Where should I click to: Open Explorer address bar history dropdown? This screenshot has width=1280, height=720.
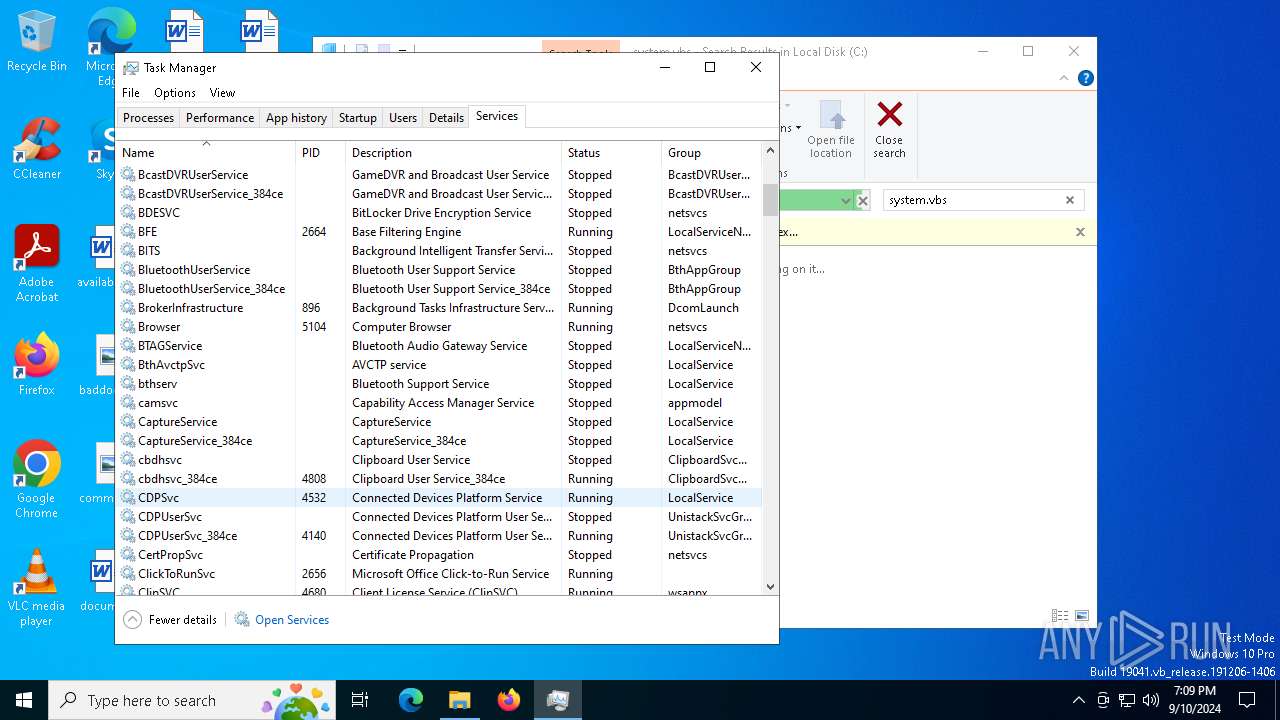tap(846, 200)
